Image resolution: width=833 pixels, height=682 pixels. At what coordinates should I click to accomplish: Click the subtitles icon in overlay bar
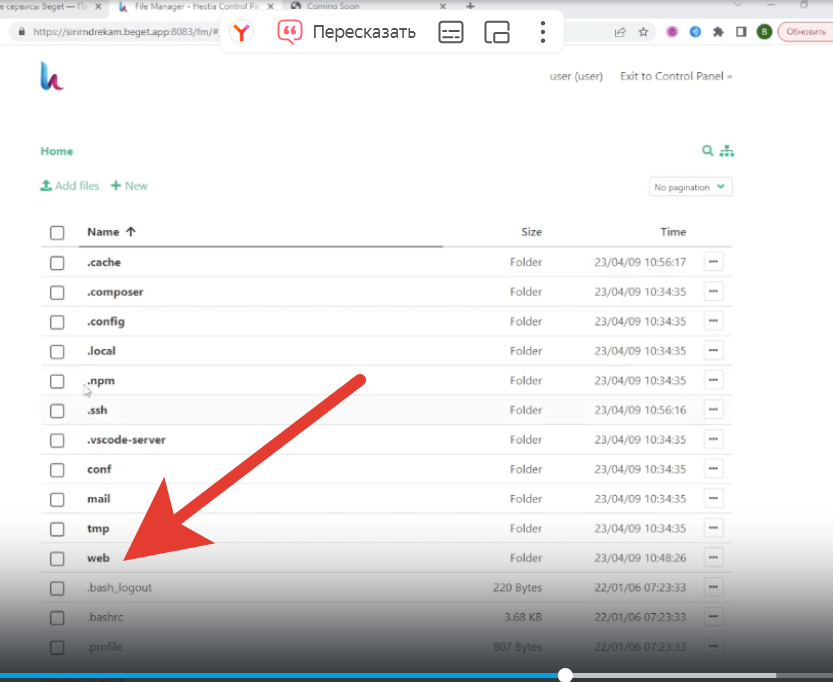click(451, 32)
